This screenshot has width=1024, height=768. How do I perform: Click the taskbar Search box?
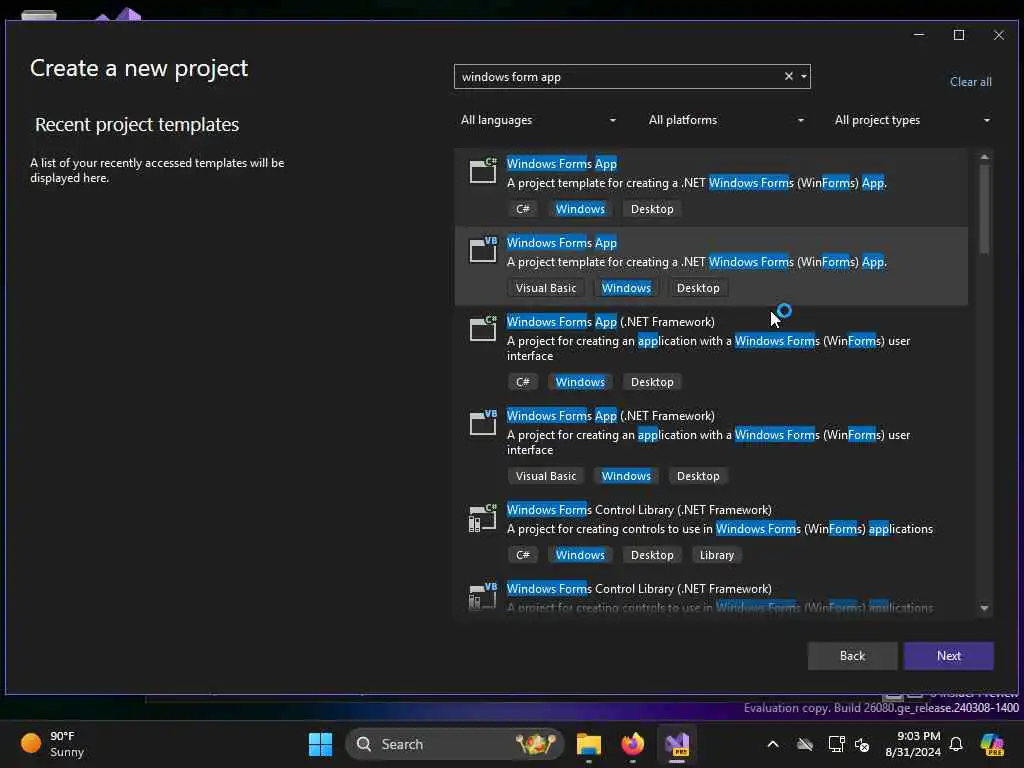455,744
